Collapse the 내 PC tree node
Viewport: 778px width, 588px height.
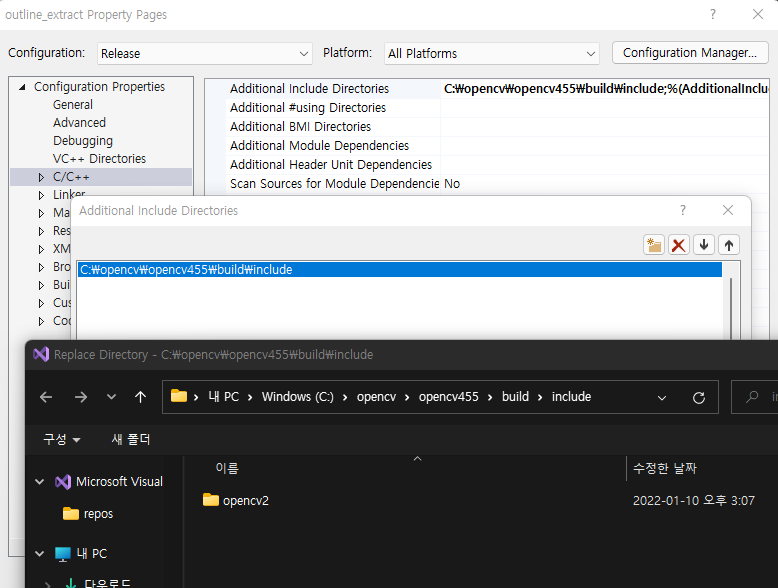[x=40, y=553]
